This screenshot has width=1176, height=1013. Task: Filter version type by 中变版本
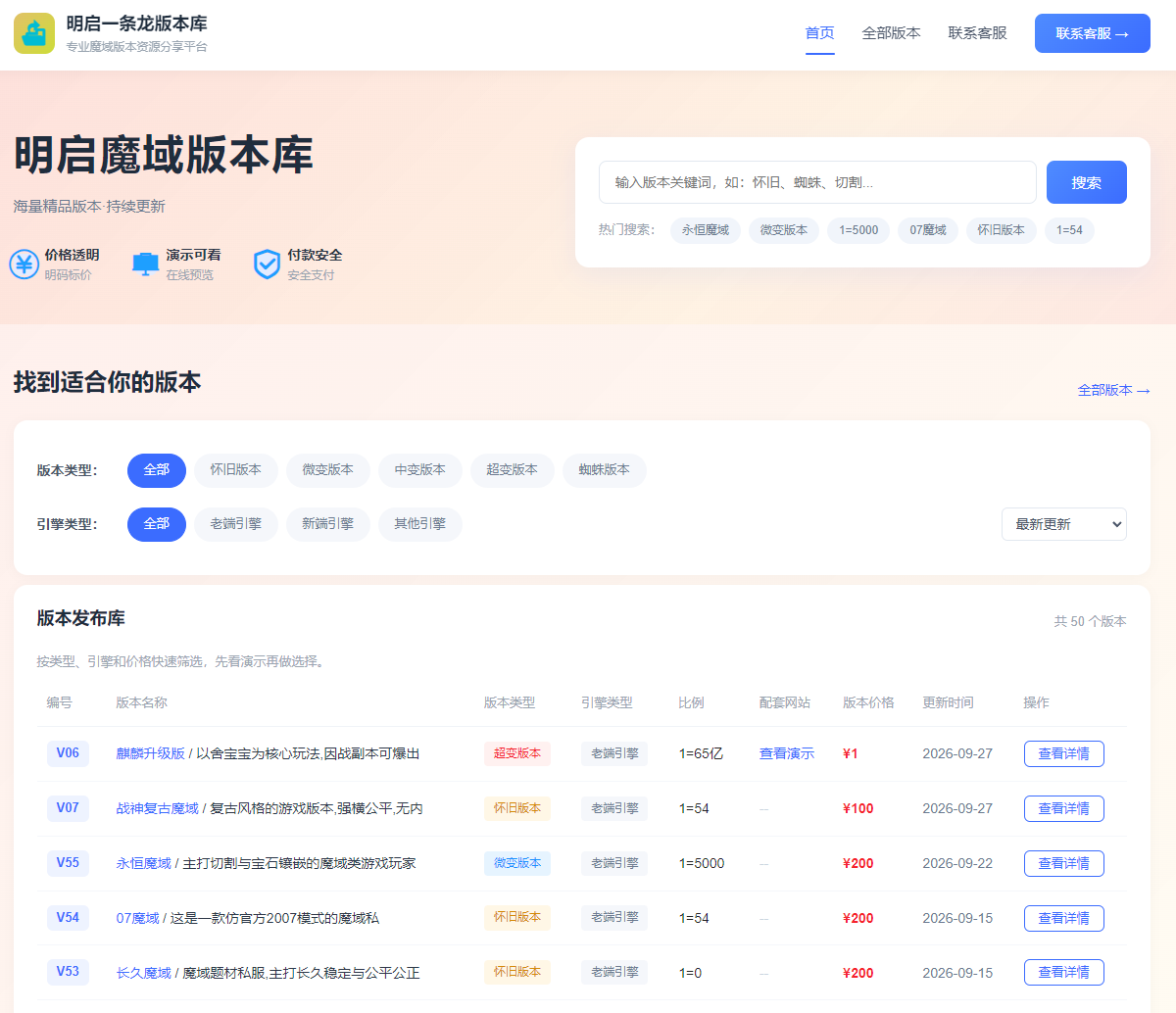(420, 470)
